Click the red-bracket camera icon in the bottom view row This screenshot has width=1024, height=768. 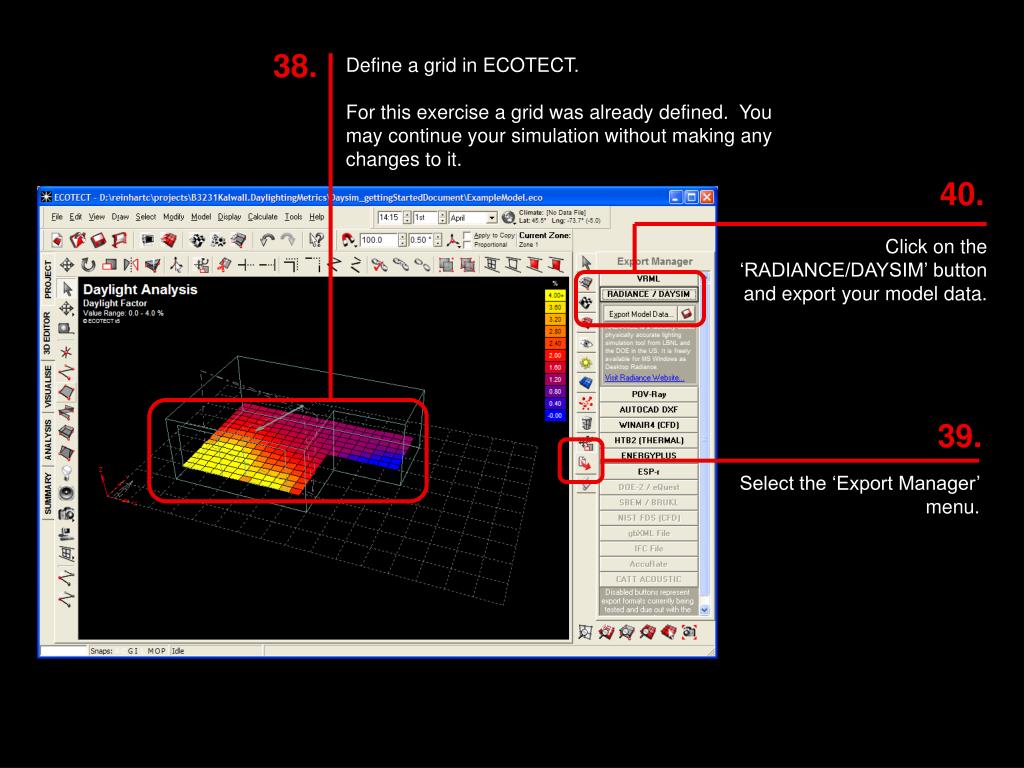click(x=690, y=632)
